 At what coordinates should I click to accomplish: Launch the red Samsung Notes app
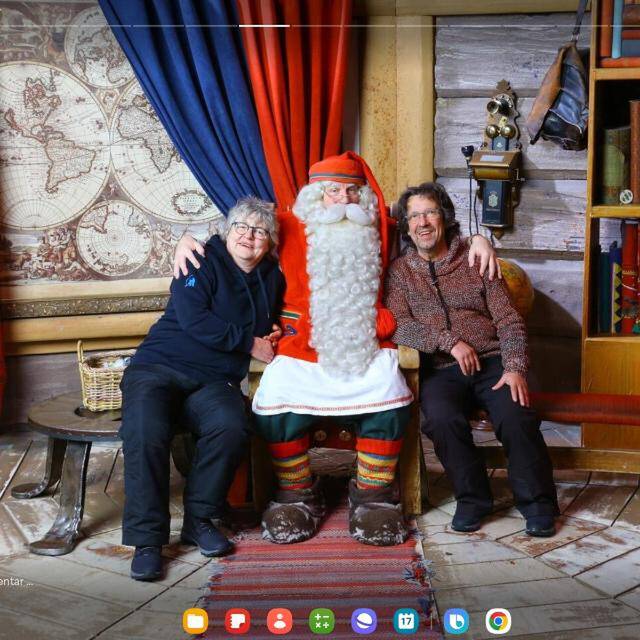(x=238, y=621)
